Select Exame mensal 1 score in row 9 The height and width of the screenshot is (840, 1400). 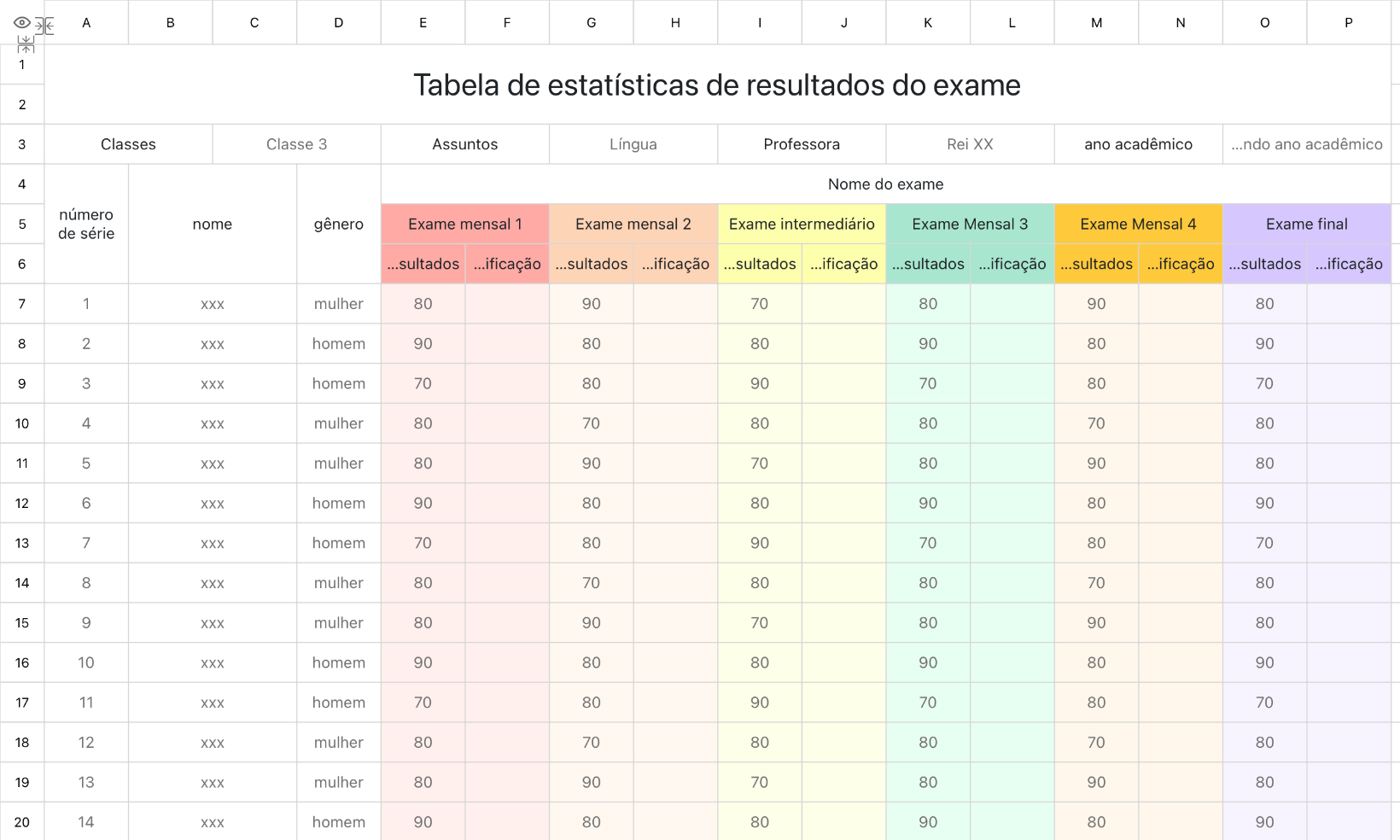coord(423,383)
